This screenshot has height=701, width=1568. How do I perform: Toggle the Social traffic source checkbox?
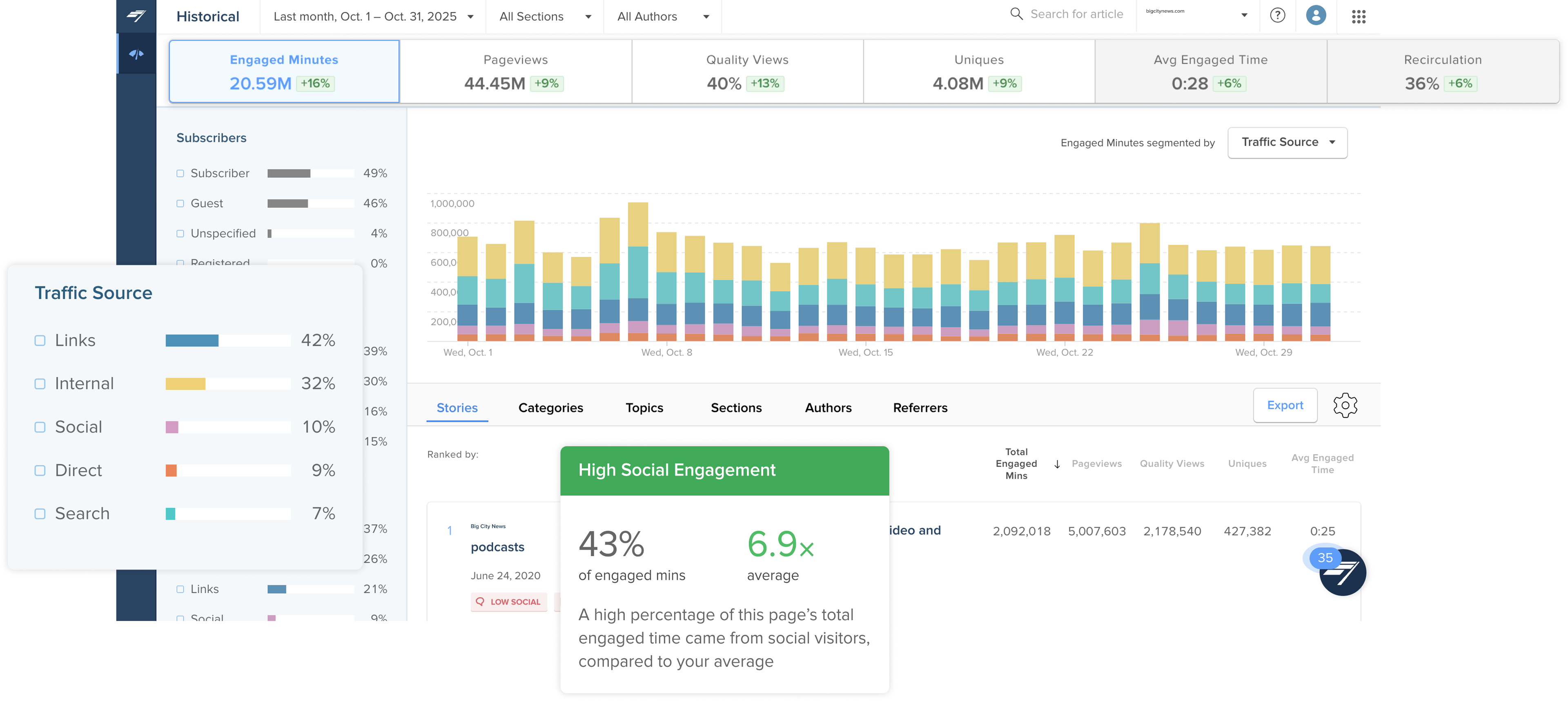tap(40, 427)
